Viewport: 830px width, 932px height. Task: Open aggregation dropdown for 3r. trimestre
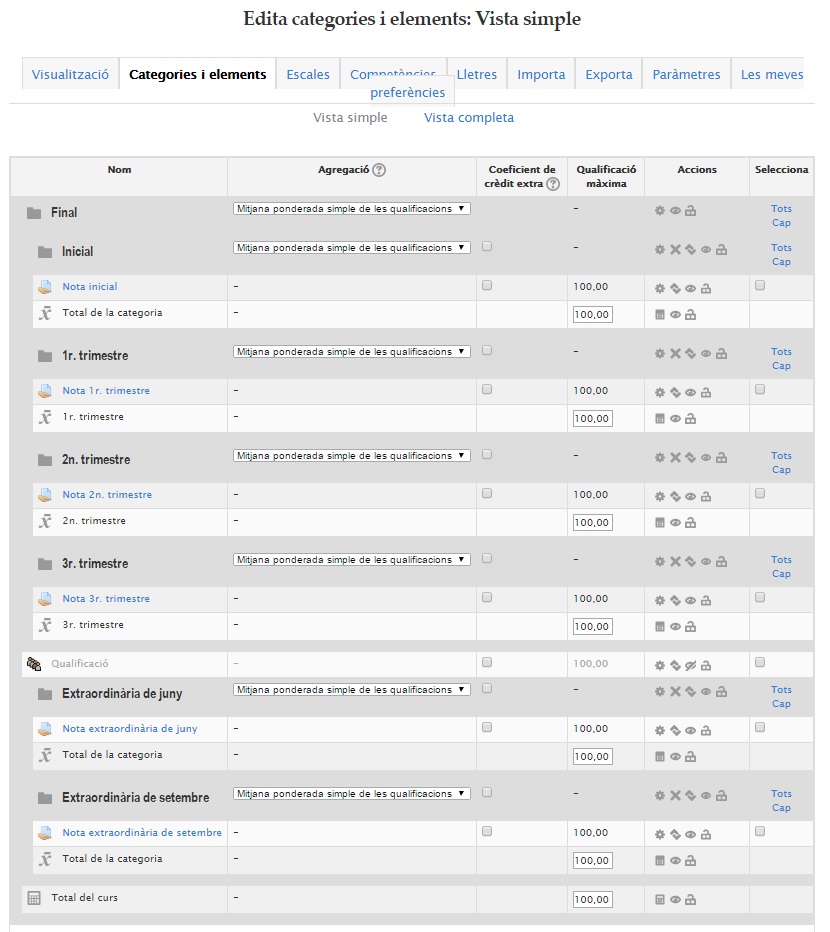click(x=352, y=560)
